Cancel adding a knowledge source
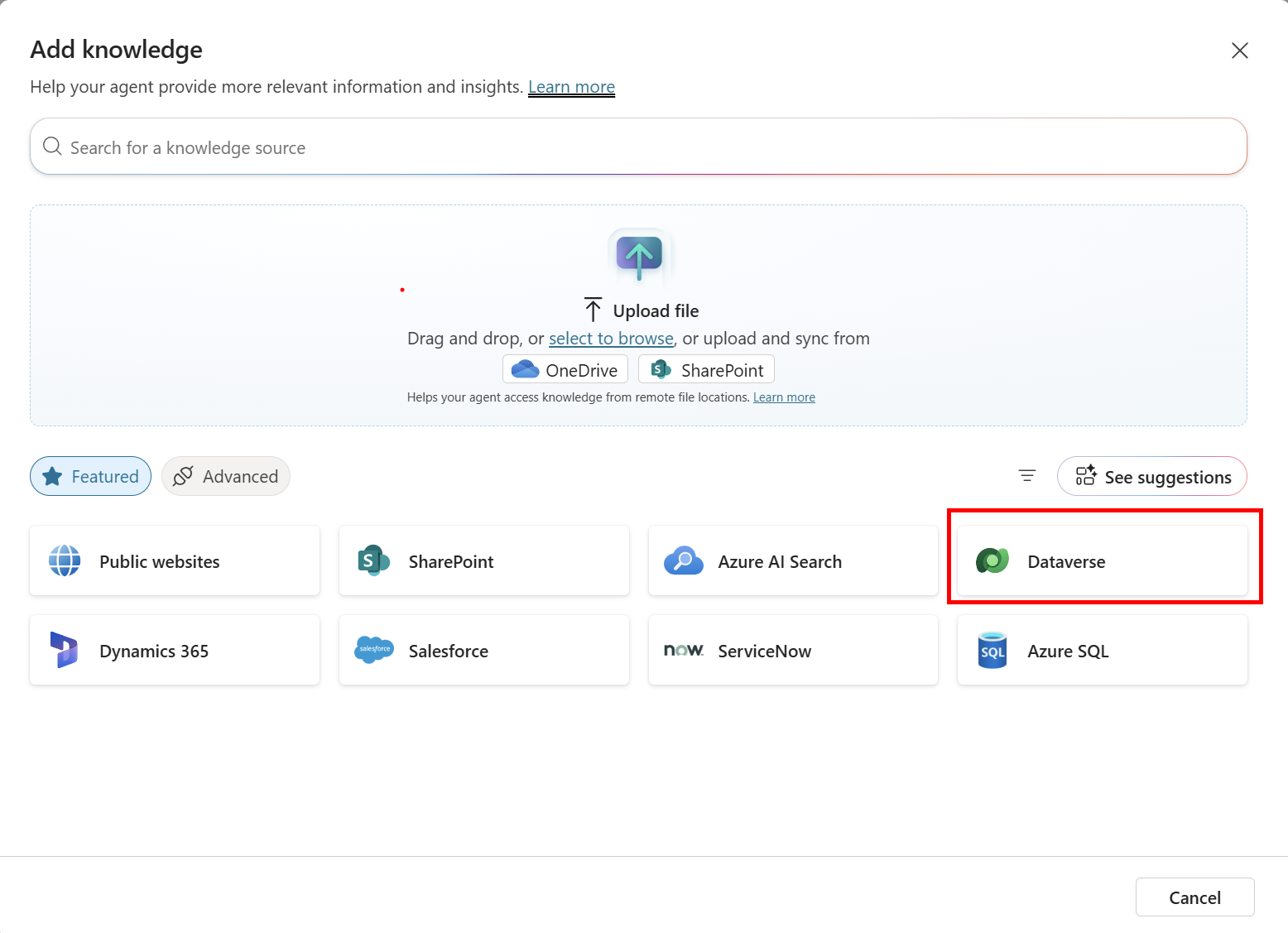The image size is (1288, 933). 1194,897
